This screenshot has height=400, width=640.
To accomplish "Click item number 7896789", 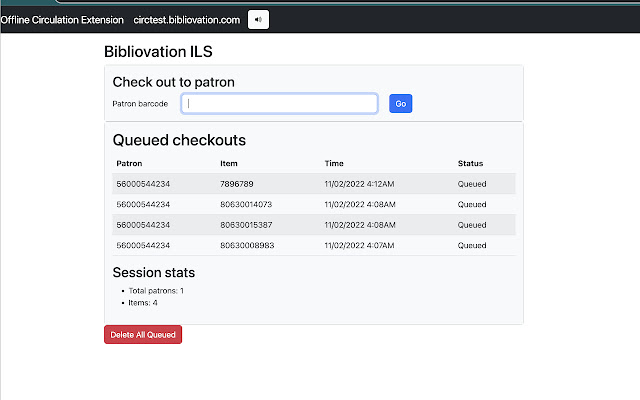I will 237,184.
